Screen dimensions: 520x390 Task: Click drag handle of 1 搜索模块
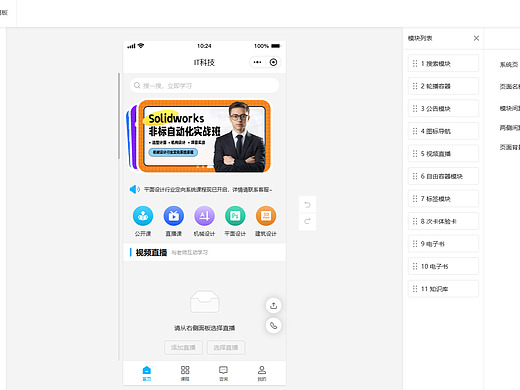point(415,64)
